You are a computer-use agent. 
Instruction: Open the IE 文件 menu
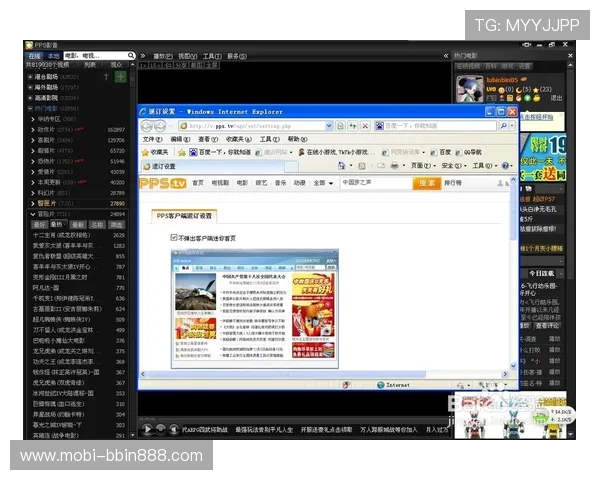tap(152, 139)
